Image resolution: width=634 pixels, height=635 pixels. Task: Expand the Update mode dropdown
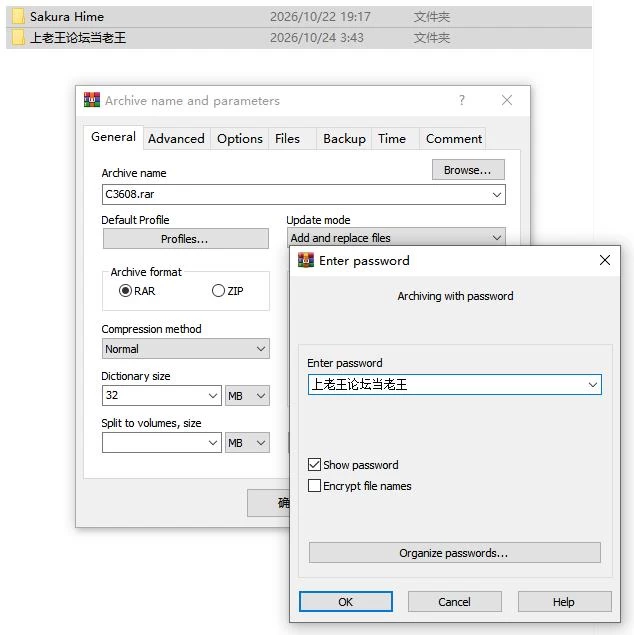coord(497,238)
